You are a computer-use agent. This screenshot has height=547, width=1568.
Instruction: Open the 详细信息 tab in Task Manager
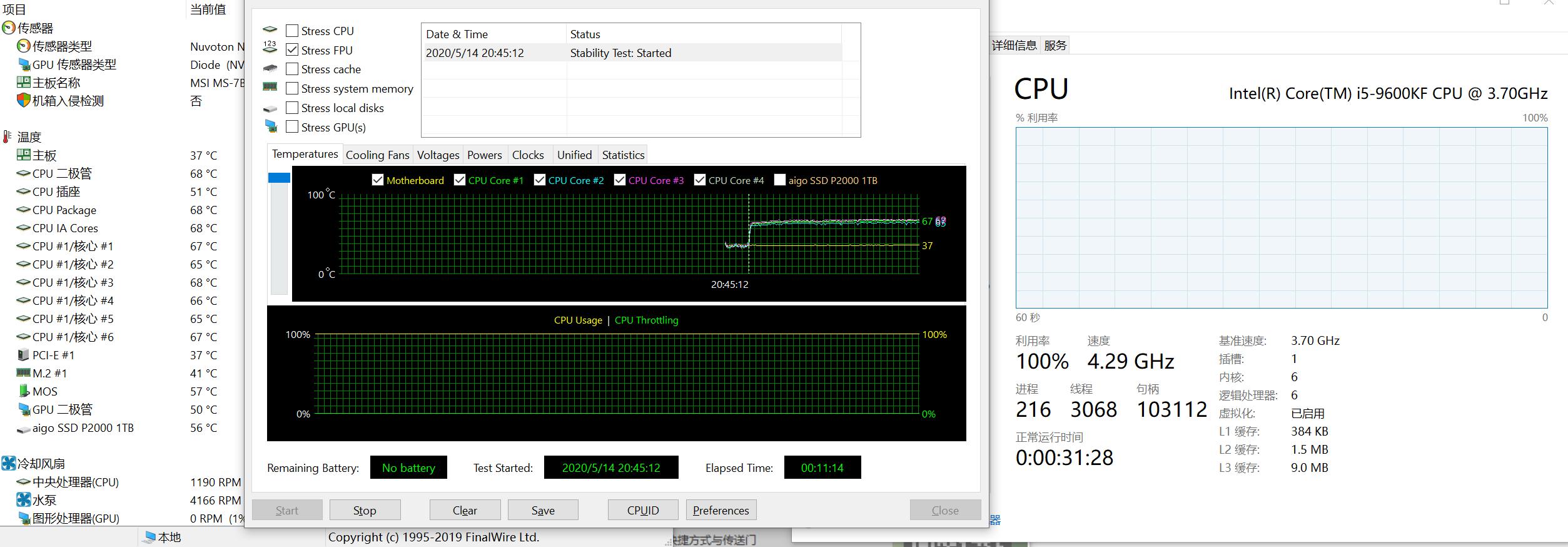pyautogui.click(x=1014, y=45)
